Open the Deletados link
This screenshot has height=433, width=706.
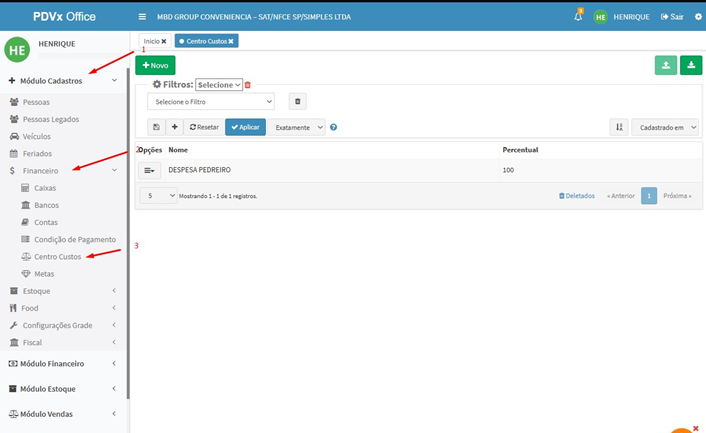coord(576,196)
